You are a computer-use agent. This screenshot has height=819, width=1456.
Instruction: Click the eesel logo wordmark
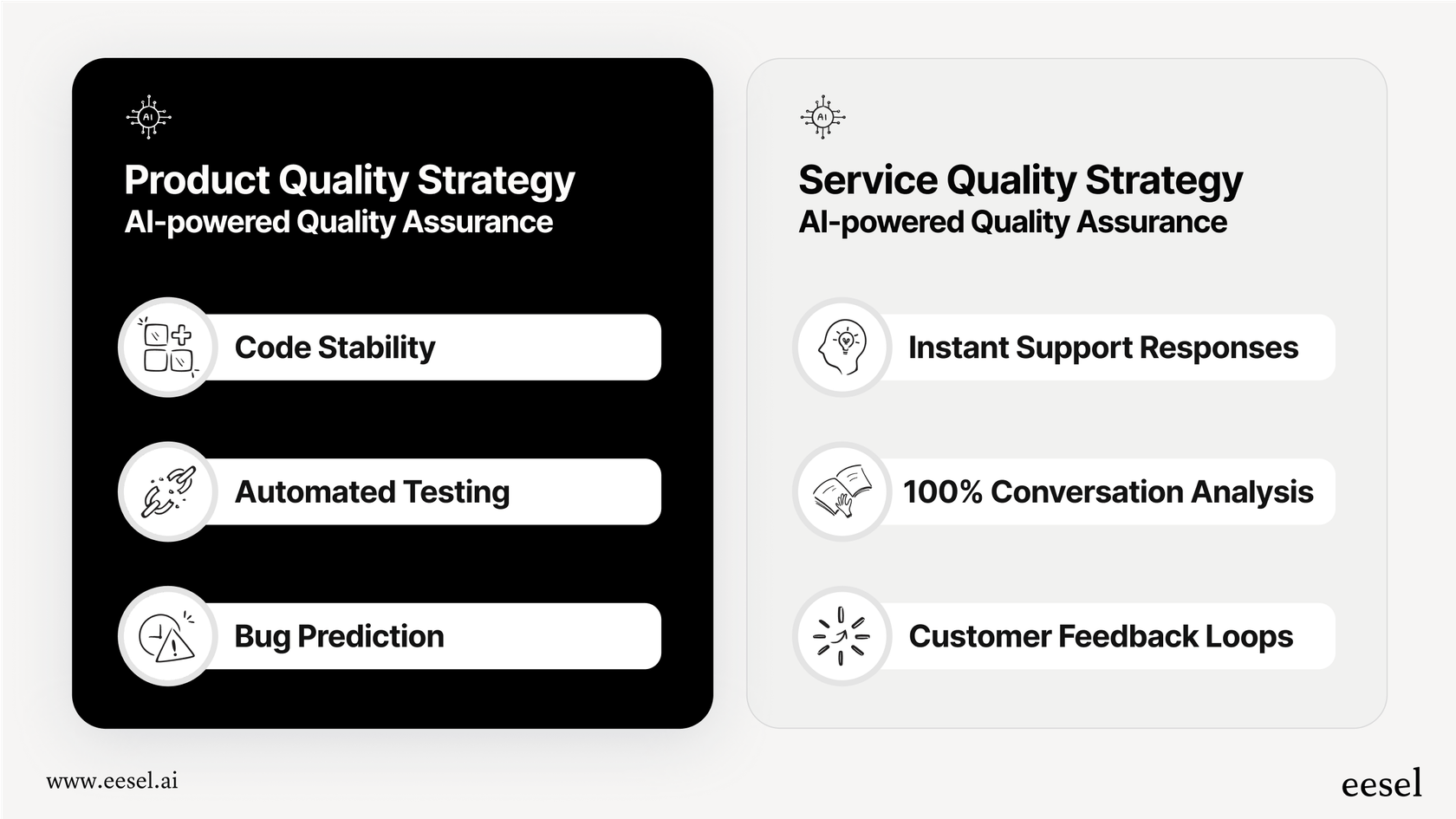(1381, 783)
